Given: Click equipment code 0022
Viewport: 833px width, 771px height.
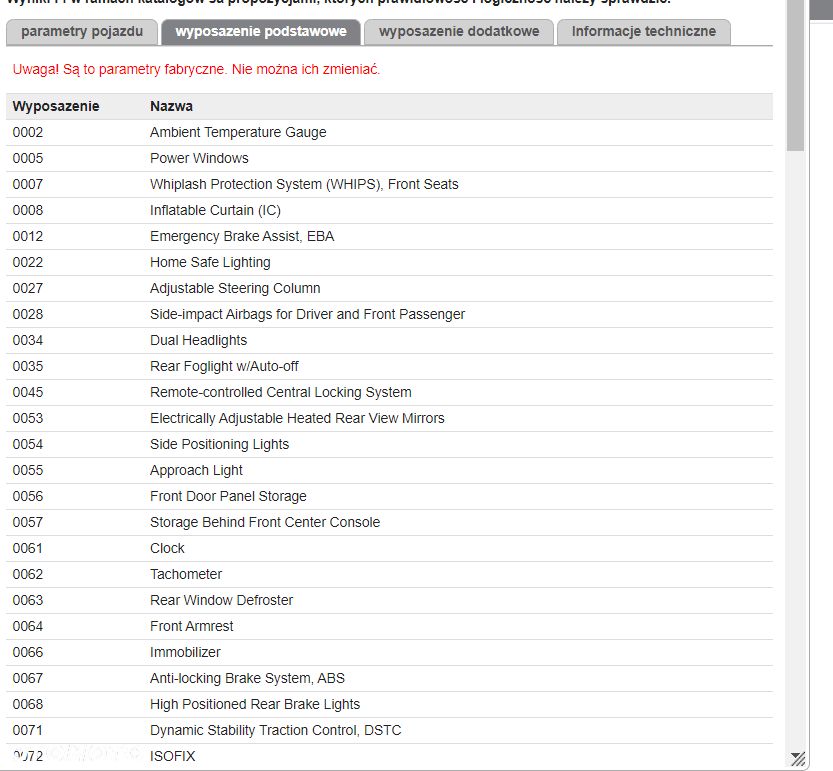Looking at the screenshot, I should [28, 262].
